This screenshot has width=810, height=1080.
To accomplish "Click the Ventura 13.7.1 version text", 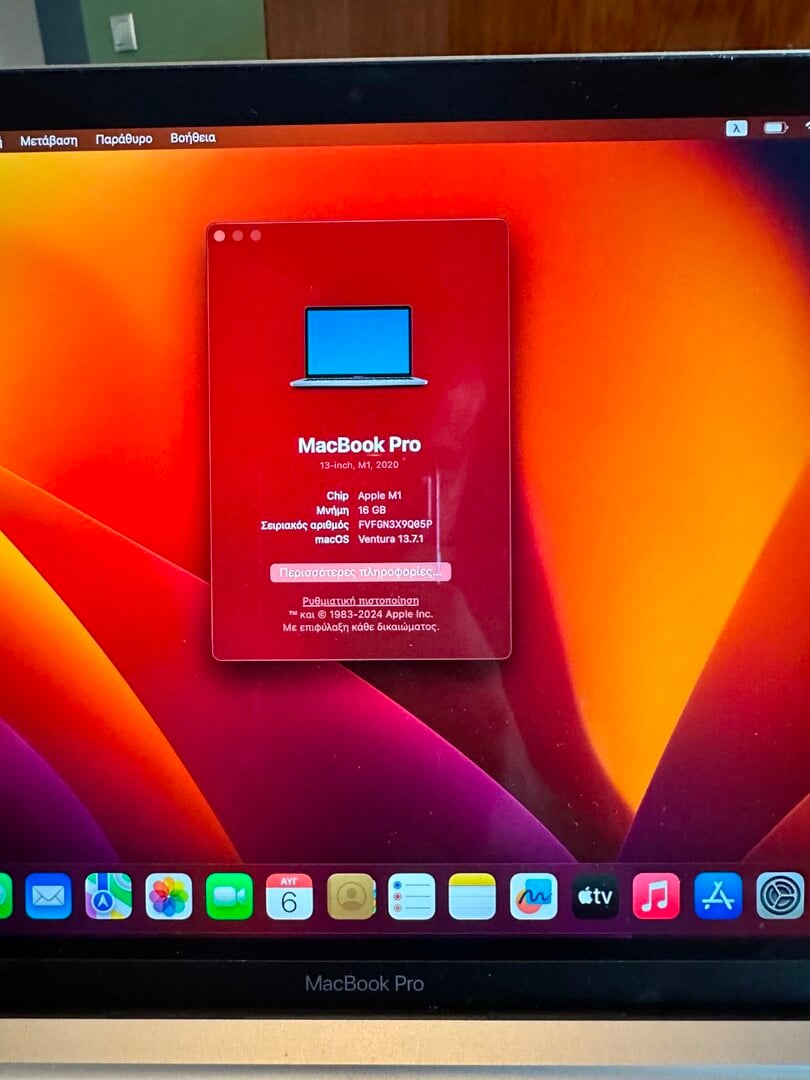I will [x=391, y=539].
